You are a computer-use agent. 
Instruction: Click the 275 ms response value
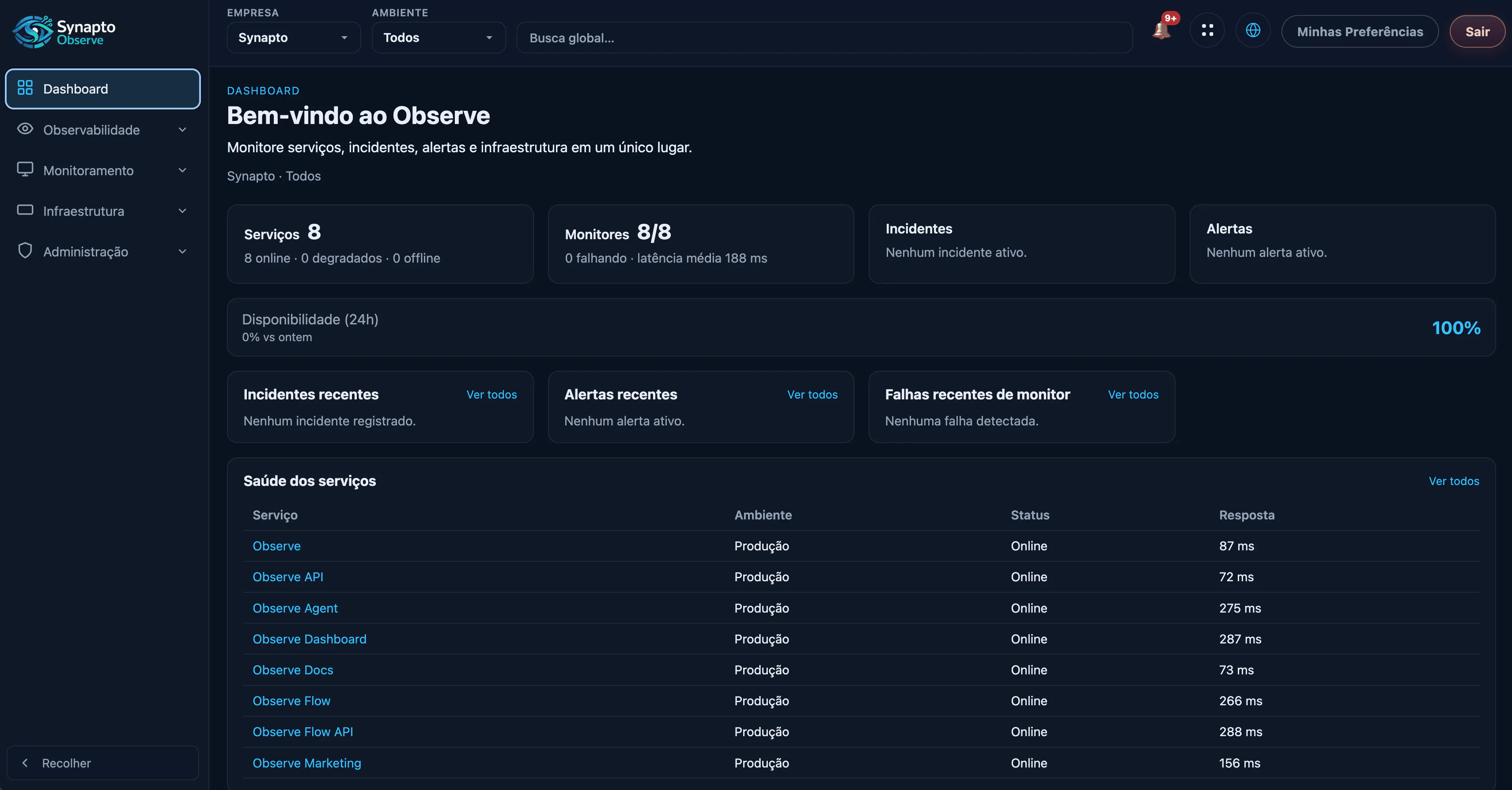click(1240, 608)
